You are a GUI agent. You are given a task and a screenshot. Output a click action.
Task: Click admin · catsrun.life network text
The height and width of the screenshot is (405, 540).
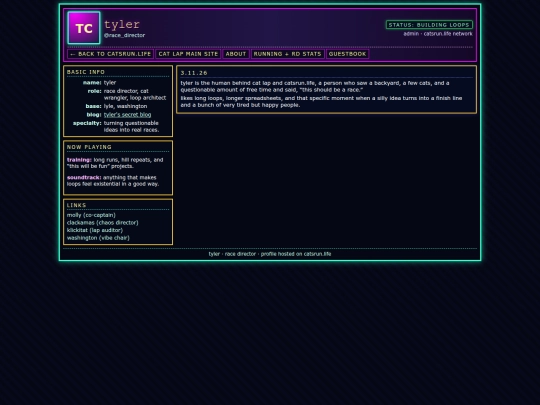coord(438,34)
